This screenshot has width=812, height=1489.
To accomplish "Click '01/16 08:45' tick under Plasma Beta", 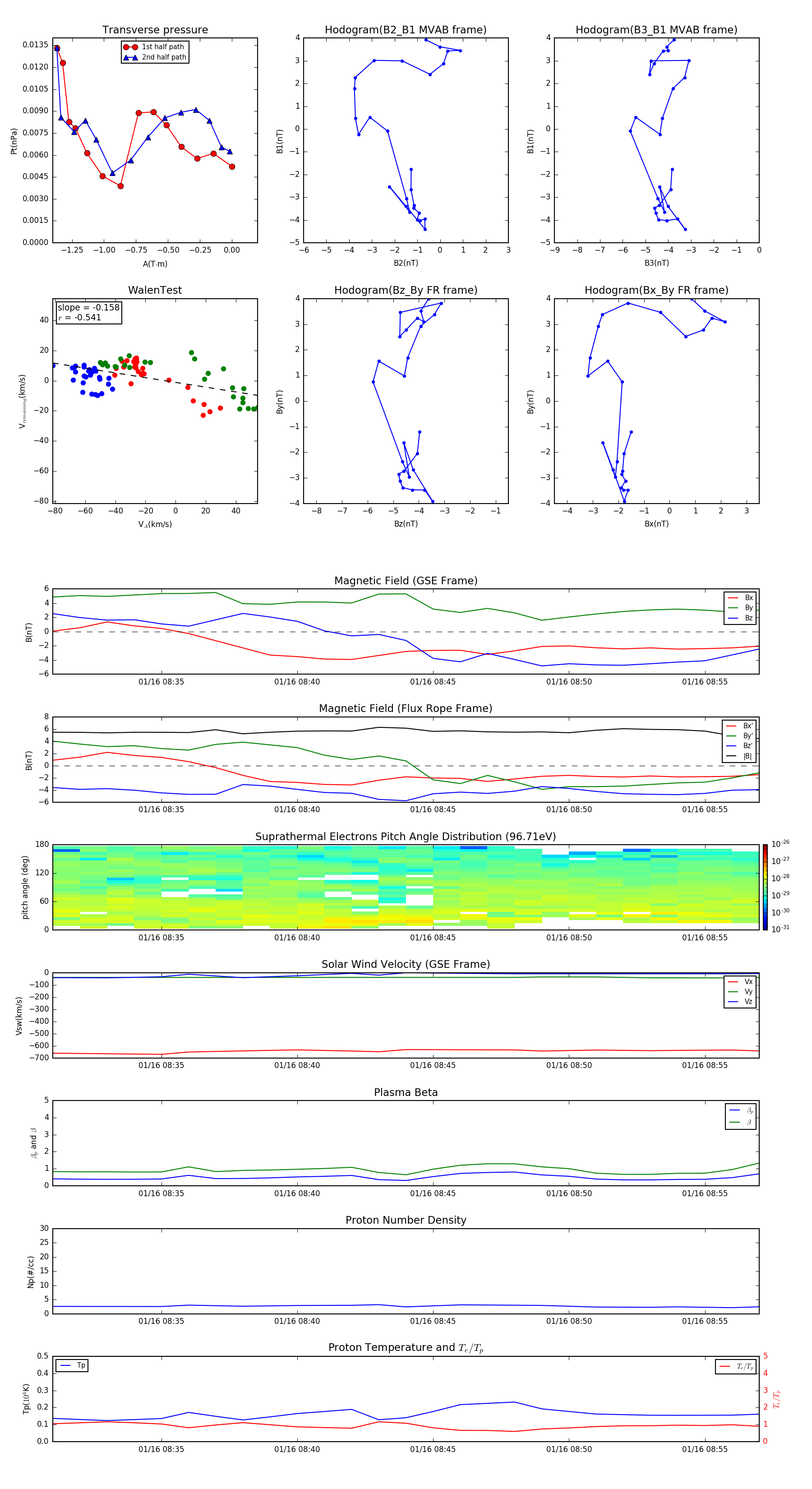I will point(433,1193).
